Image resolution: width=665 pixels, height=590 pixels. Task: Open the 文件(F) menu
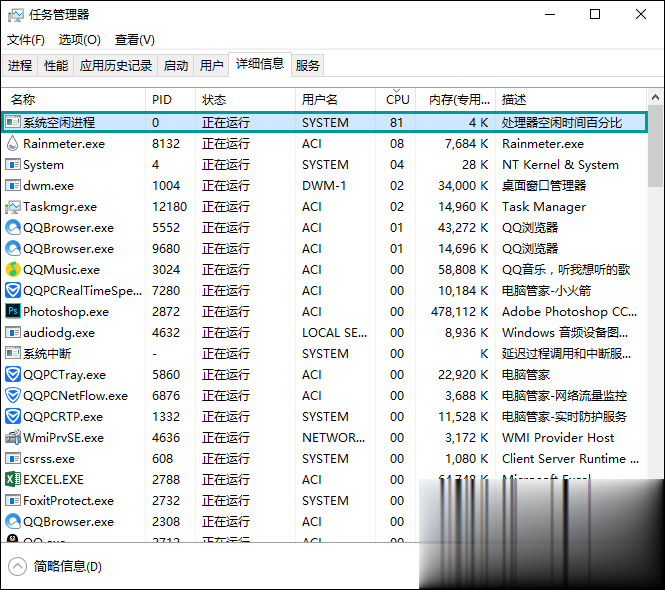pyautogui.click(x=26, y=40)
